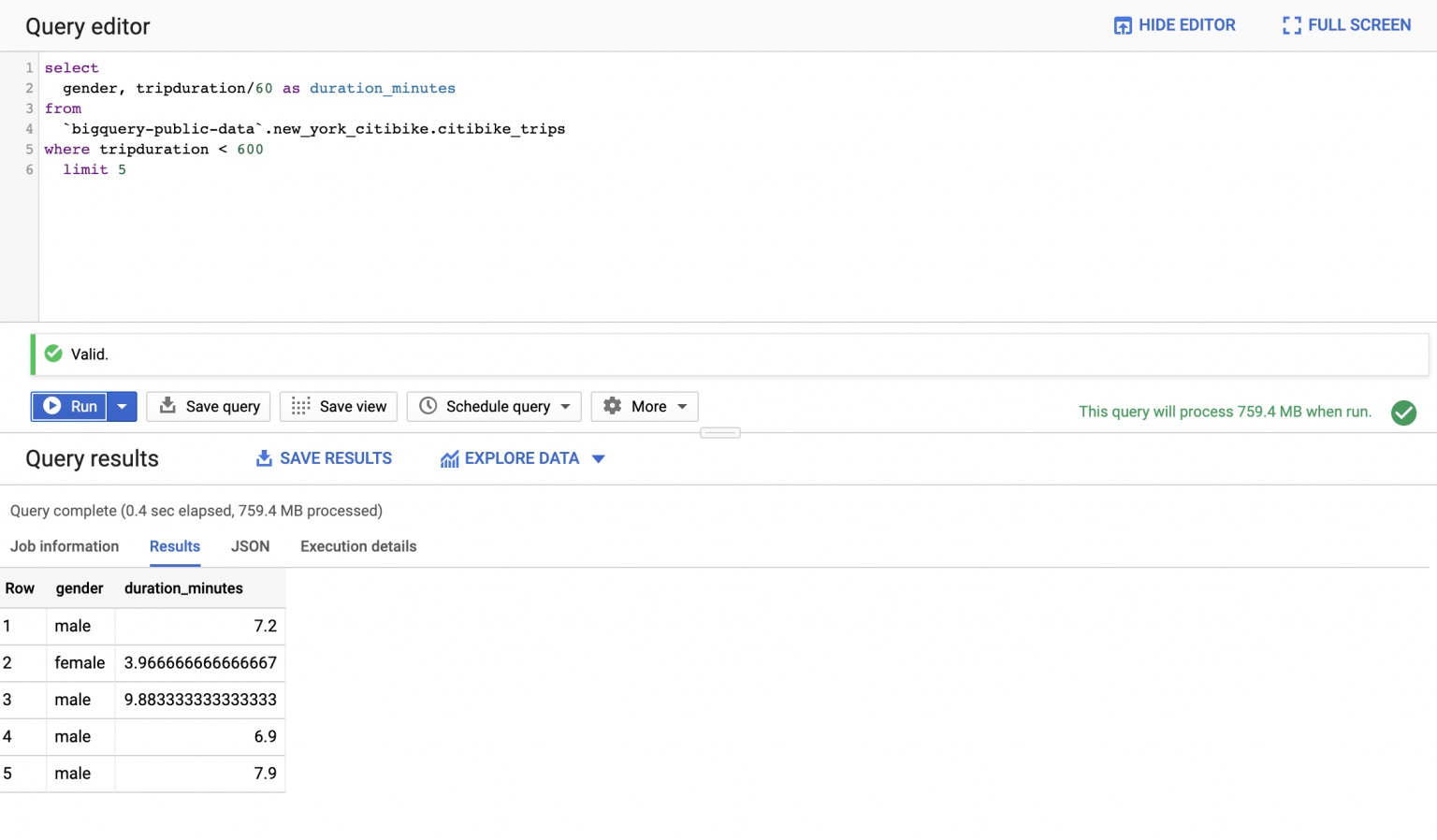Viewport: 1437px width, 840px height.
Task: Click the Row column header
Action: 20,588
